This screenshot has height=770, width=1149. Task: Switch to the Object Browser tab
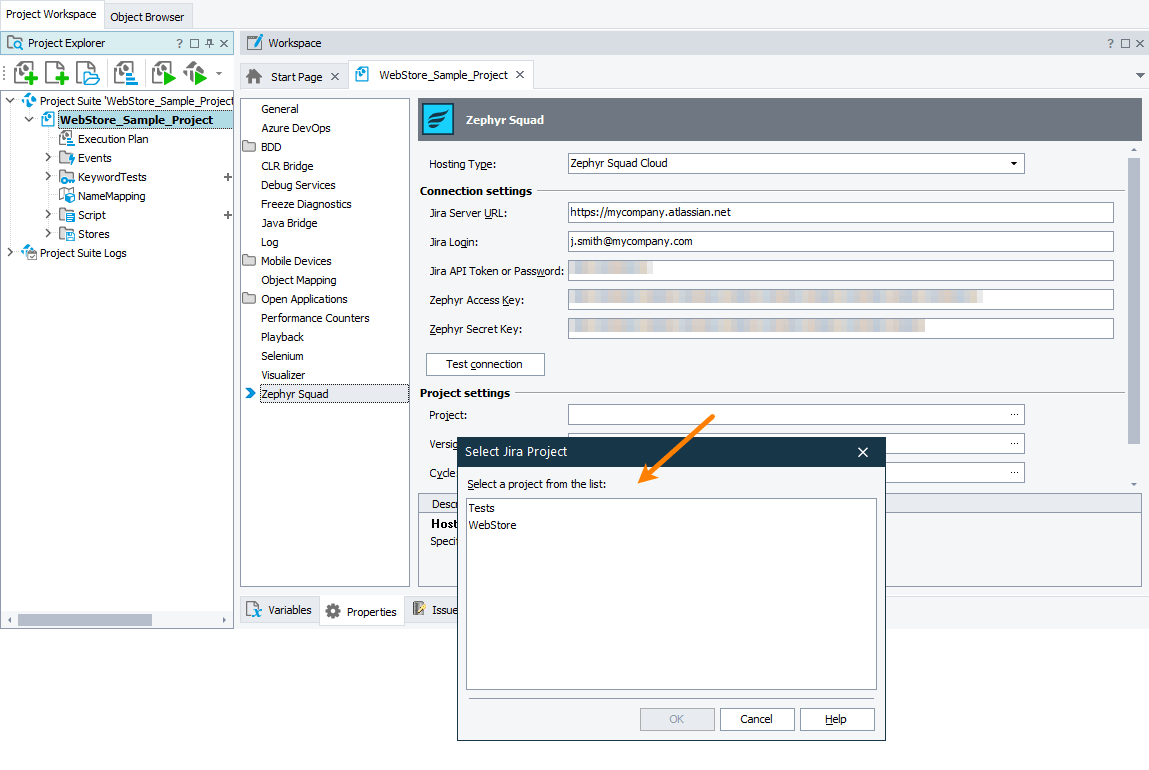147,16
